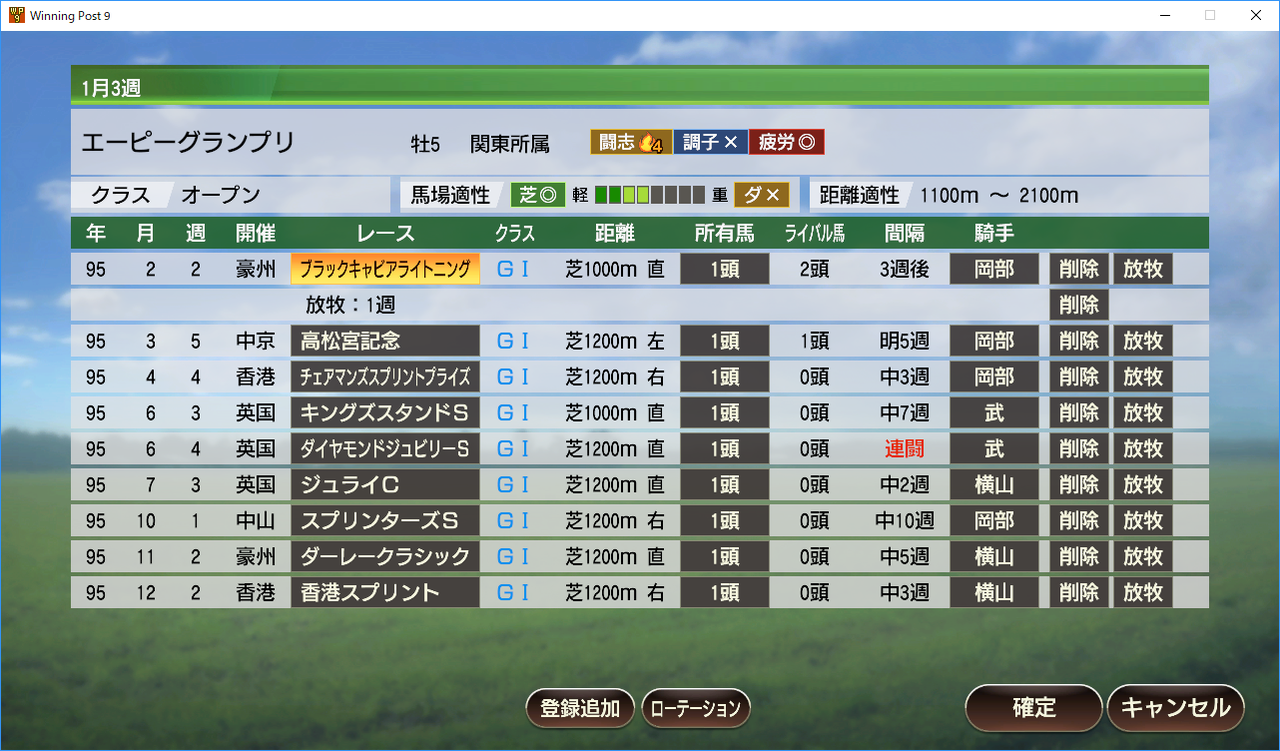Click the Winning Post 9 title bar icon

pyautogui.click(x=15, y=15)
